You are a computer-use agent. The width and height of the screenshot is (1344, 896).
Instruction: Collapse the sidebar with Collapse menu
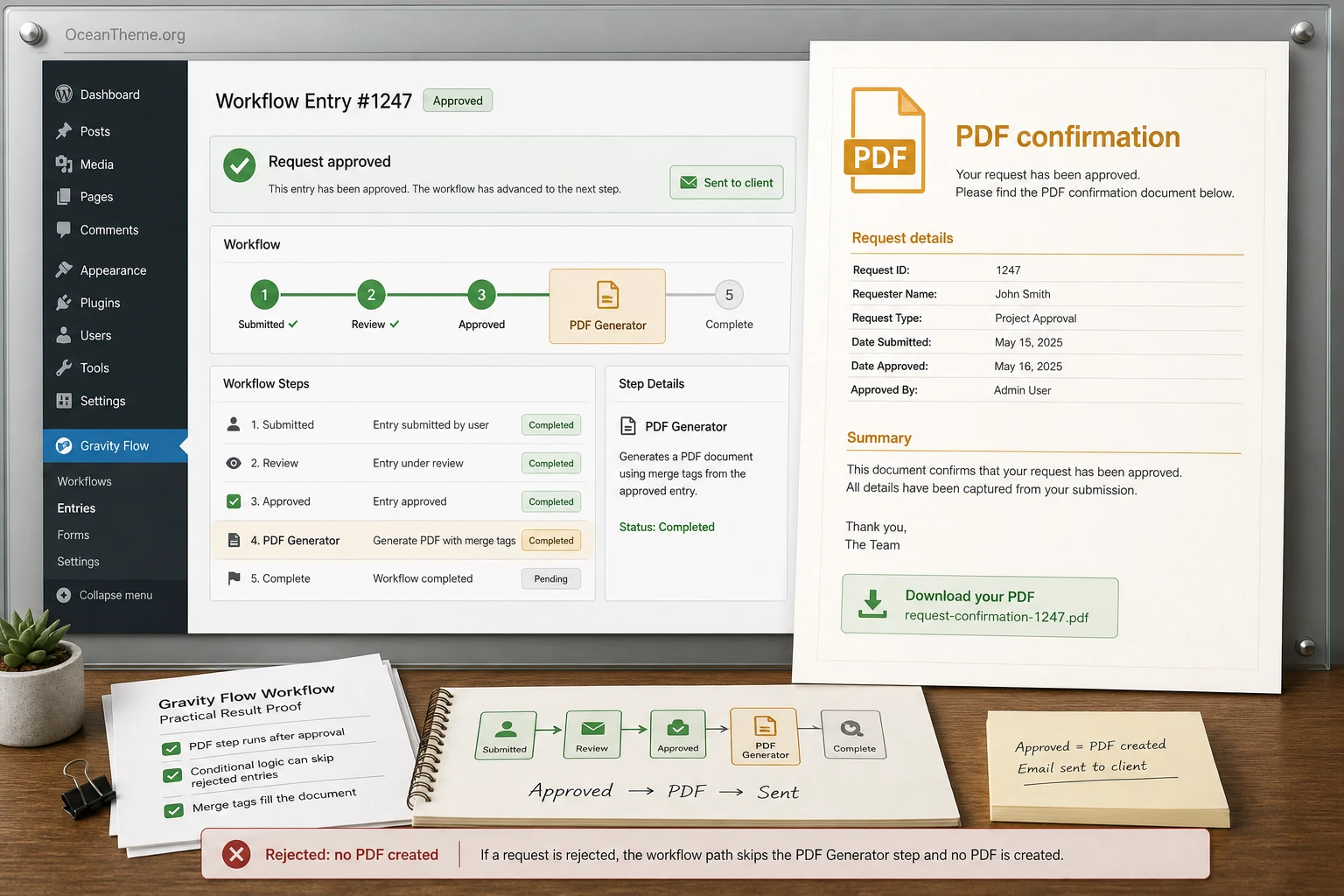pyautogui.click(x=104, y=595)
